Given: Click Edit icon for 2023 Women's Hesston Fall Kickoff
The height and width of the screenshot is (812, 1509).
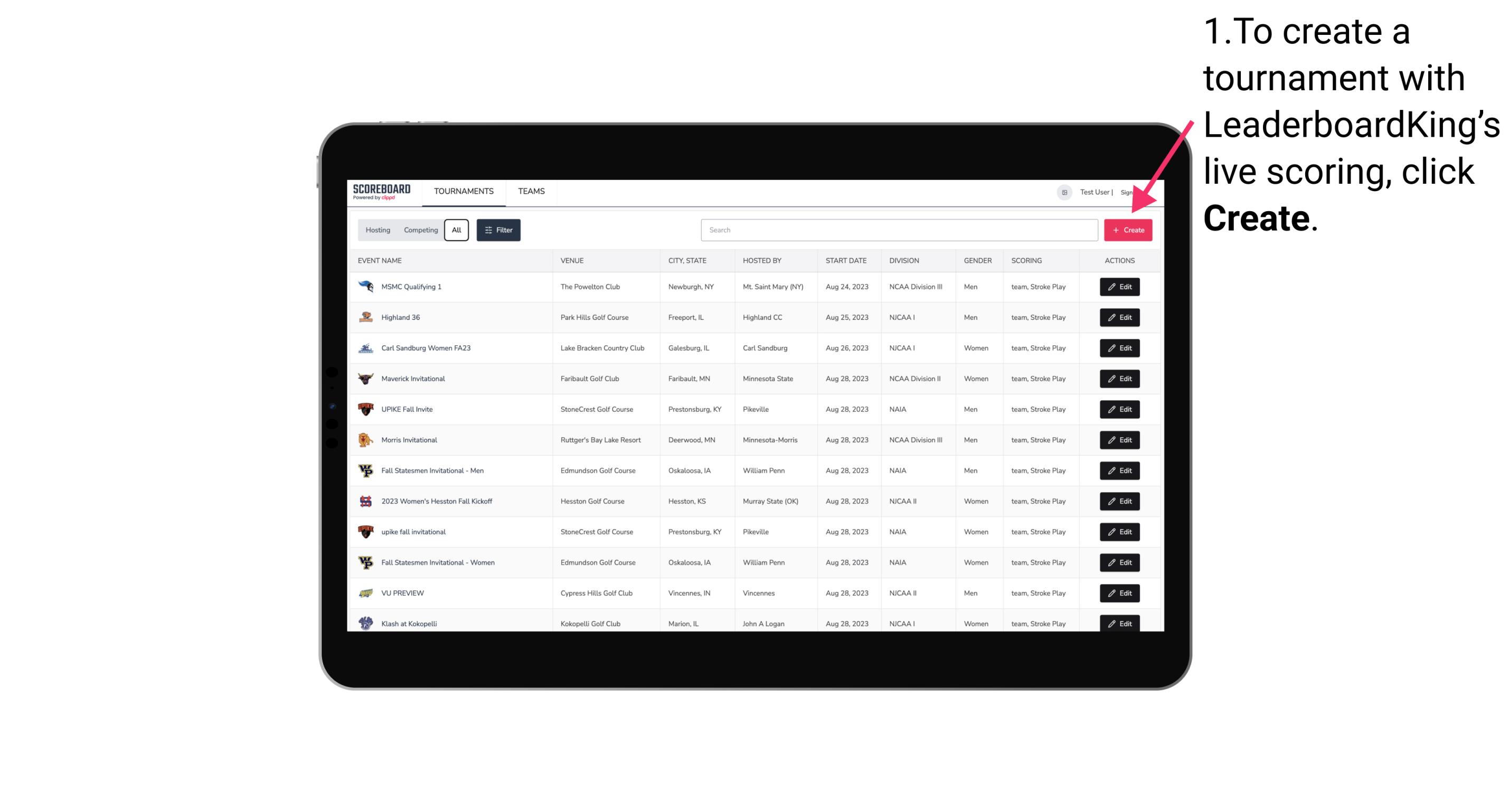Looking at the screenshot, I should point(1119,501).
